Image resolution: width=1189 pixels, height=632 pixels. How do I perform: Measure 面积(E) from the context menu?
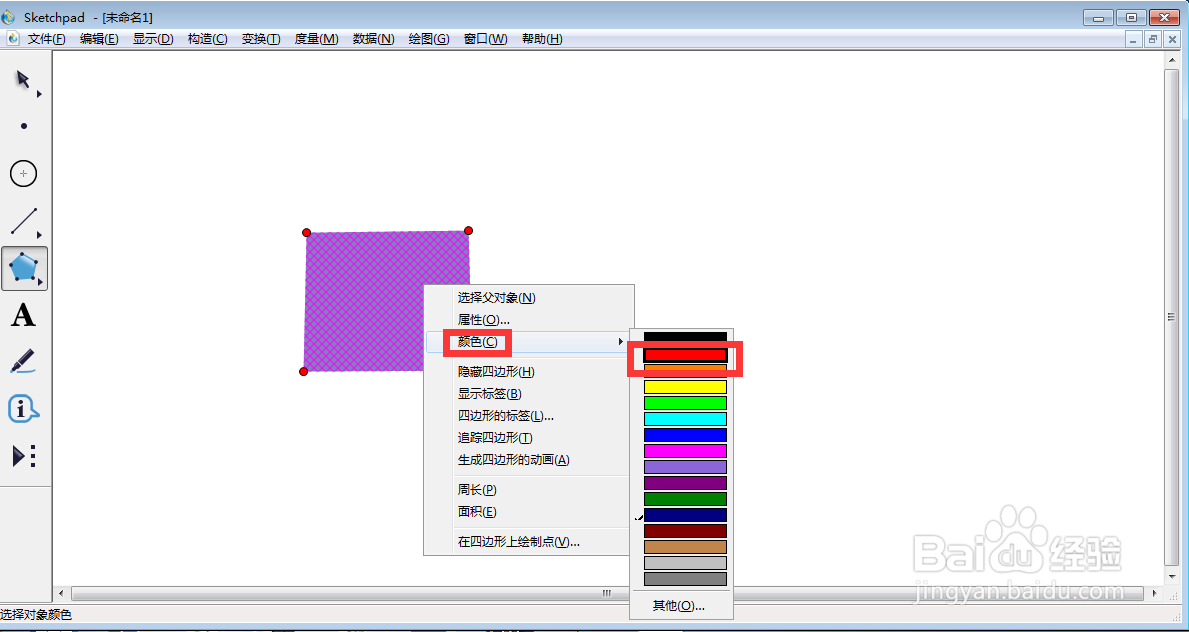[529, 512]
